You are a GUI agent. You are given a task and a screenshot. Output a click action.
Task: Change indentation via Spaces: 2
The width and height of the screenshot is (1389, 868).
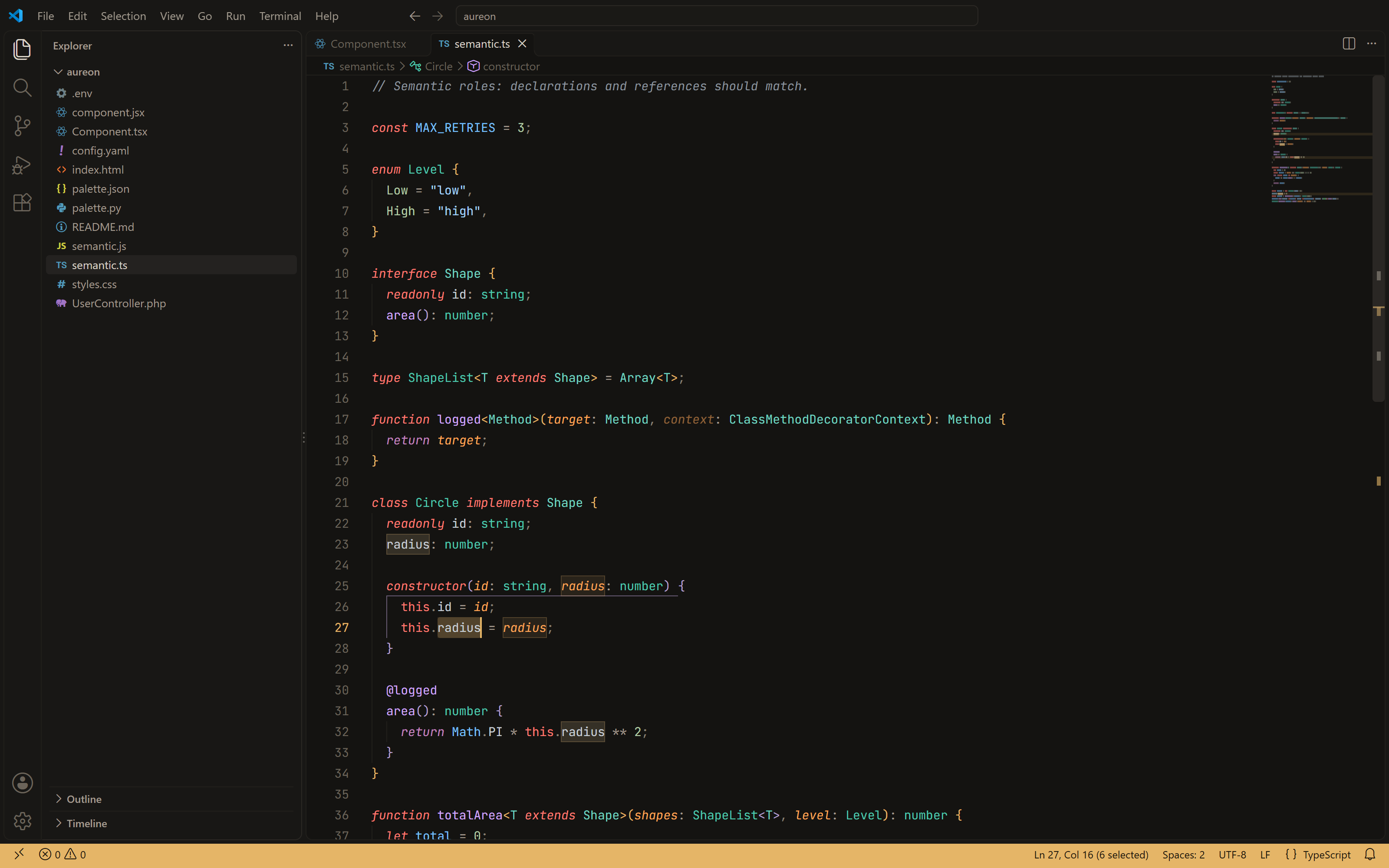pyautogui.click(x=1184, y=855)
